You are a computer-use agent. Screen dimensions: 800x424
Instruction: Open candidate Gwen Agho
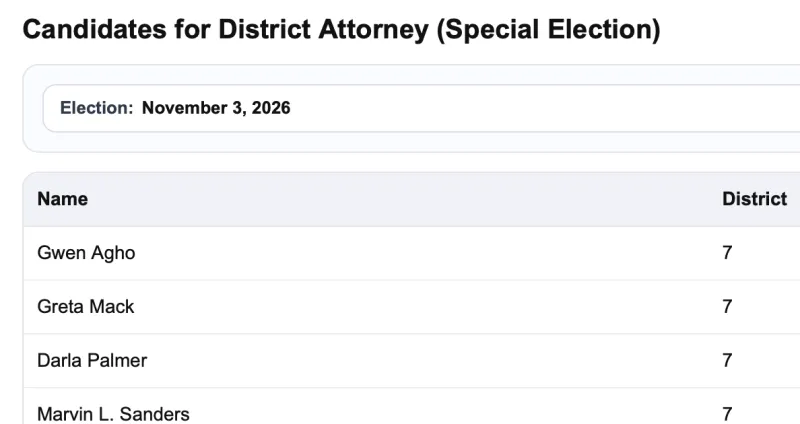tap(86, 253)
